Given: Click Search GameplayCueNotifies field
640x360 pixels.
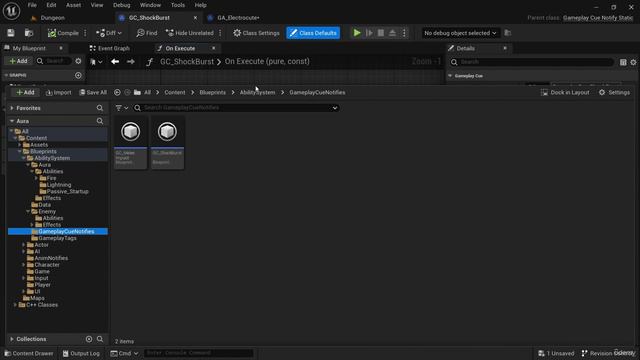Looking at the screenshot, I should pos(236,108).
